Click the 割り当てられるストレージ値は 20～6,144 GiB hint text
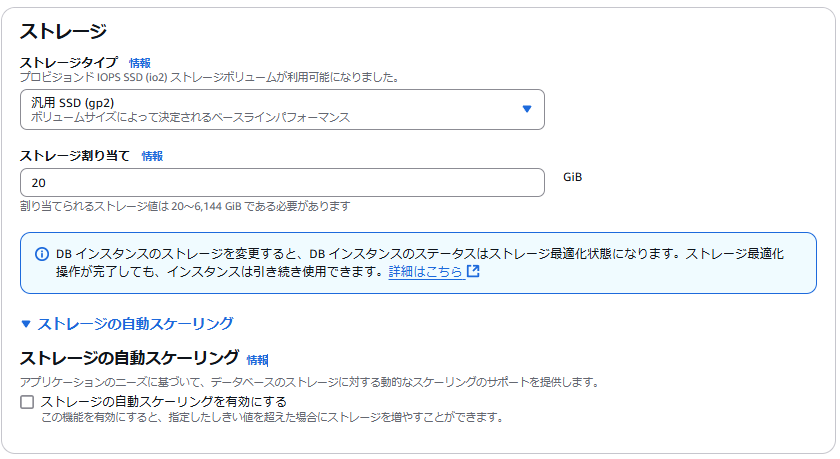This screenshot has width=840, height=459. (x=185, y=206)
